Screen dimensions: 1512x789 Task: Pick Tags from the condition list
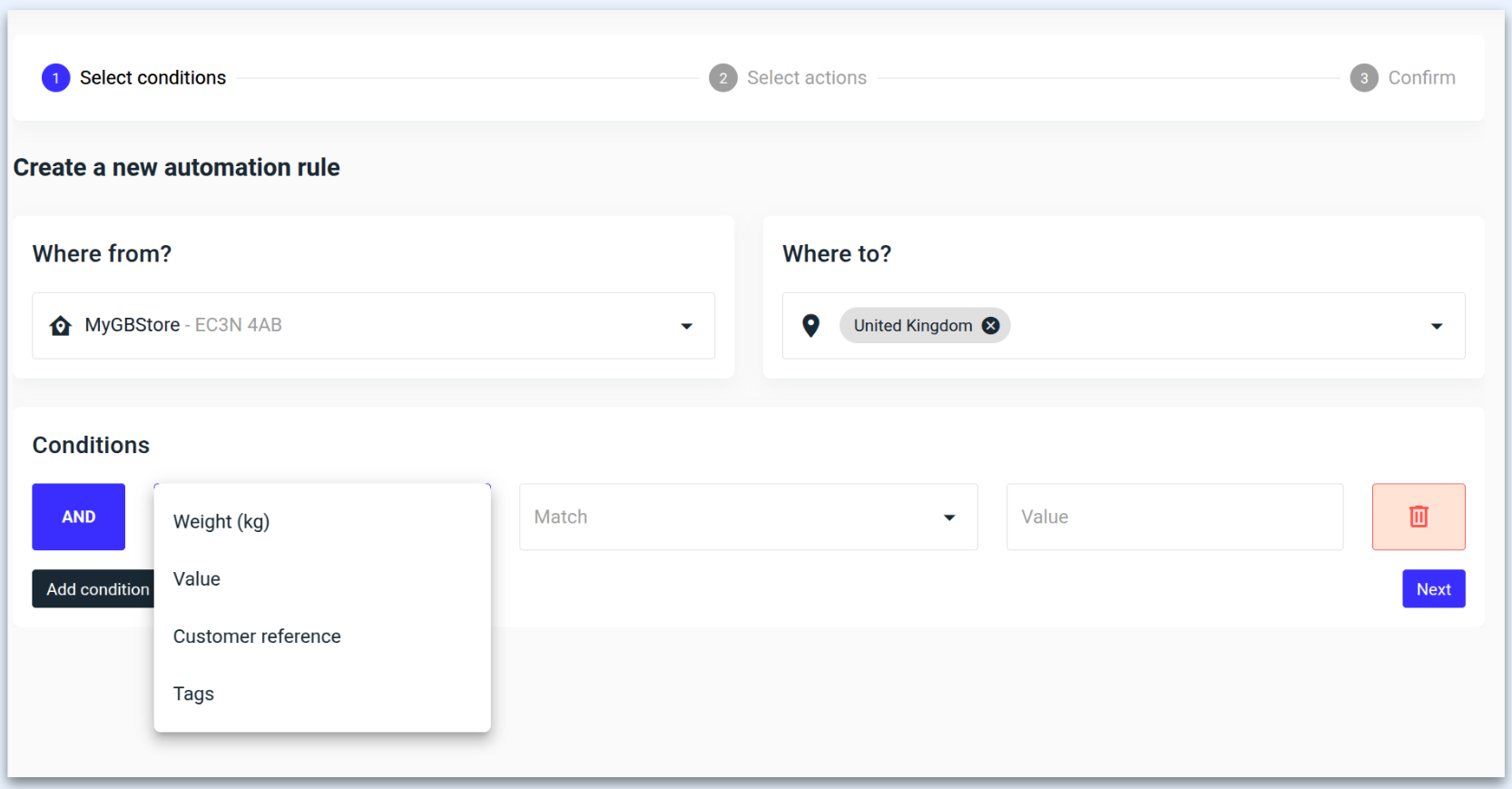pos(193,694)
